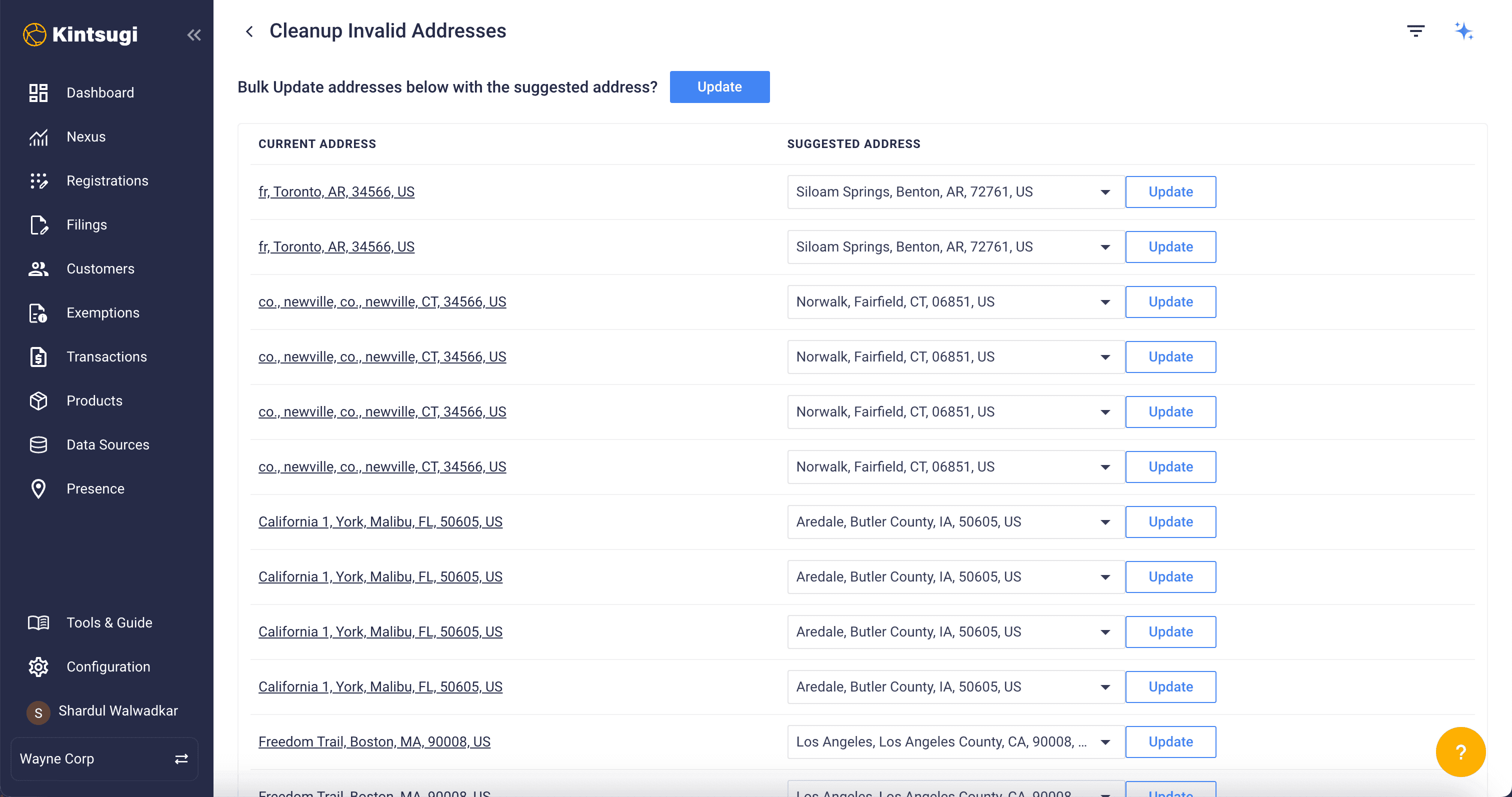The width and height of the screenshot is (1512, 797).
Task: Open the yellow help question mark button
Action: click(1460, 752)
